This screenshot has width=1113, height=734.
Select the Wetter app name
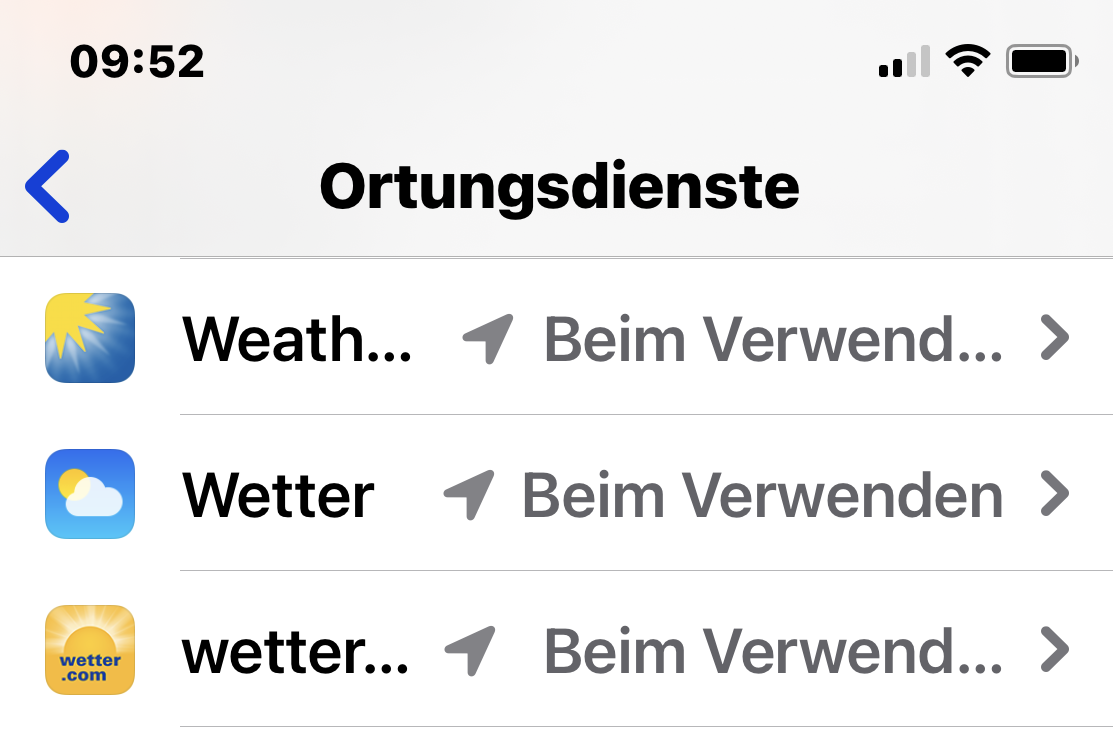278,495
